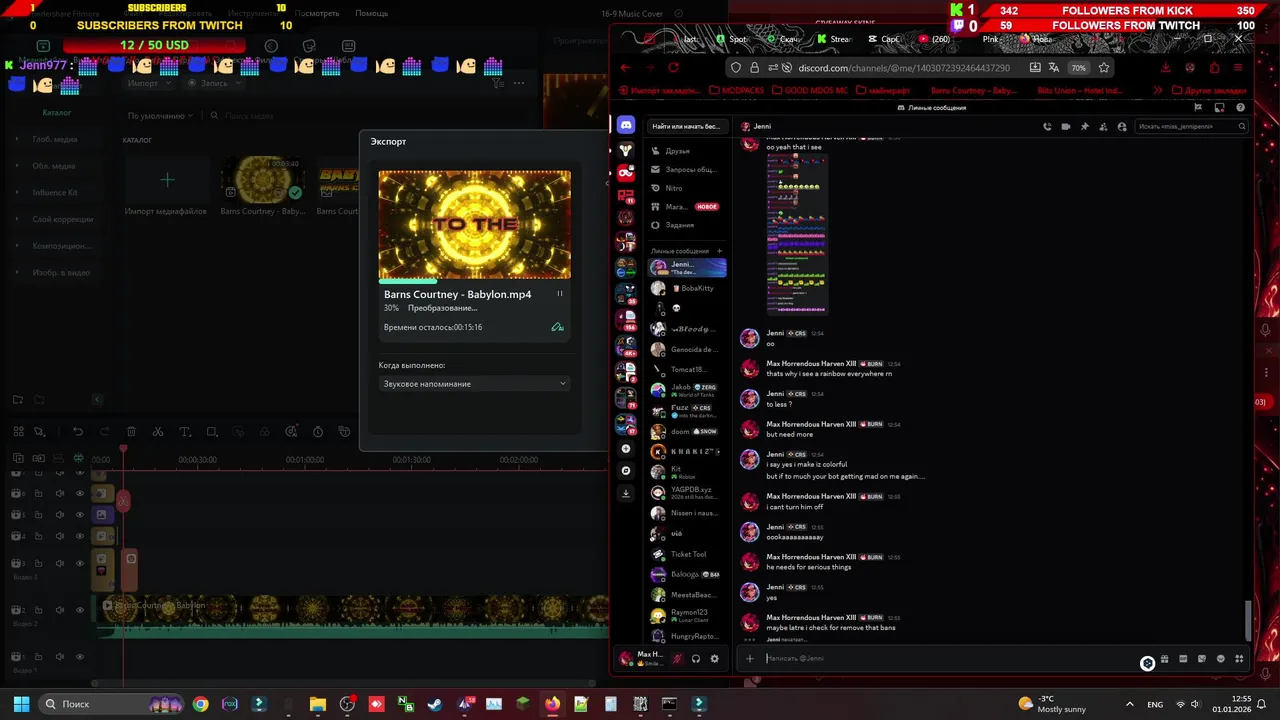Open pinned messages in Discord chat
The height and width of the screenshot is (720, 1280).
[x=1085, y=127]
